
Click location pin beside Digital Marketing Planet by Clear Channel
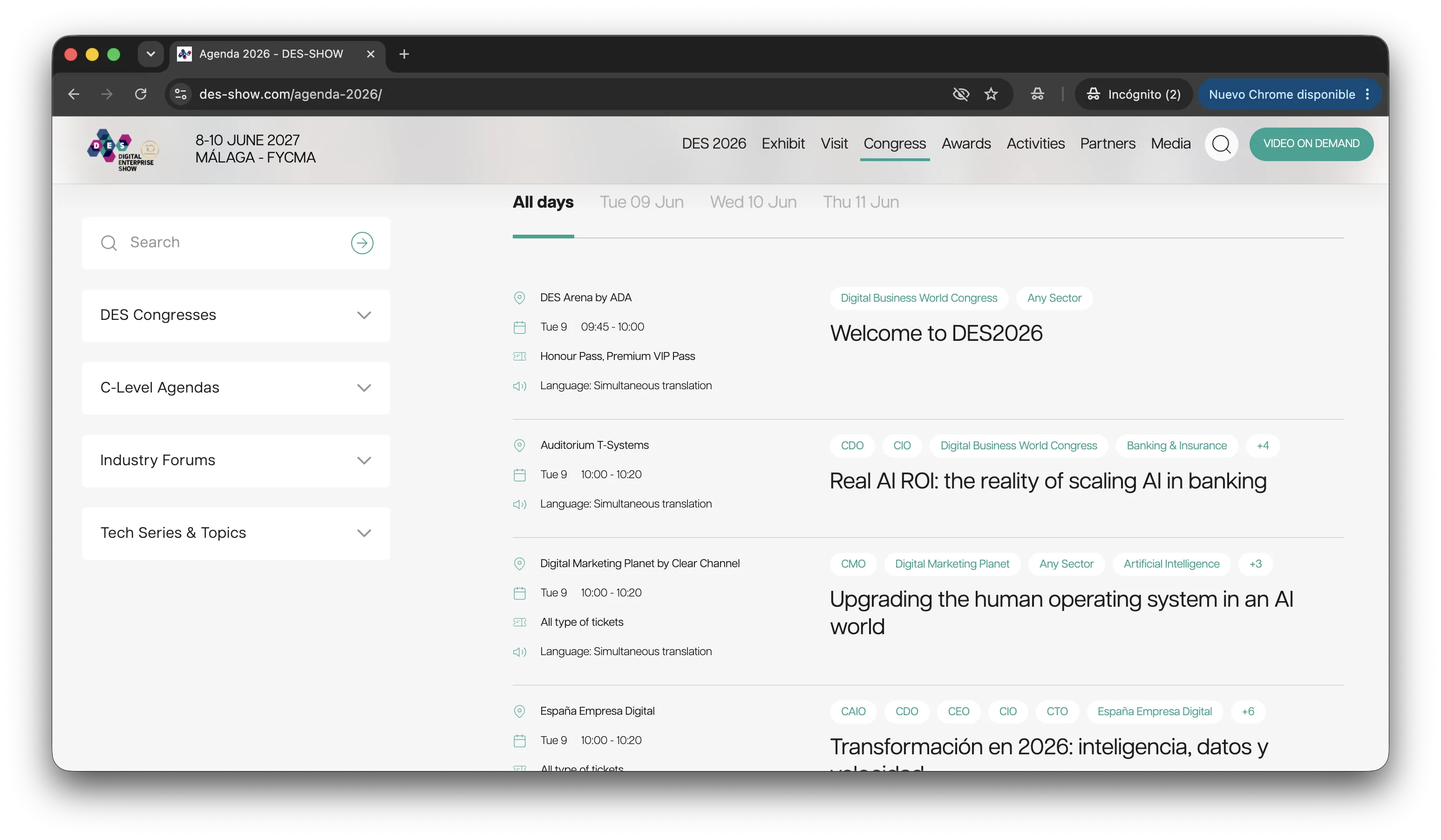(519, 564)
